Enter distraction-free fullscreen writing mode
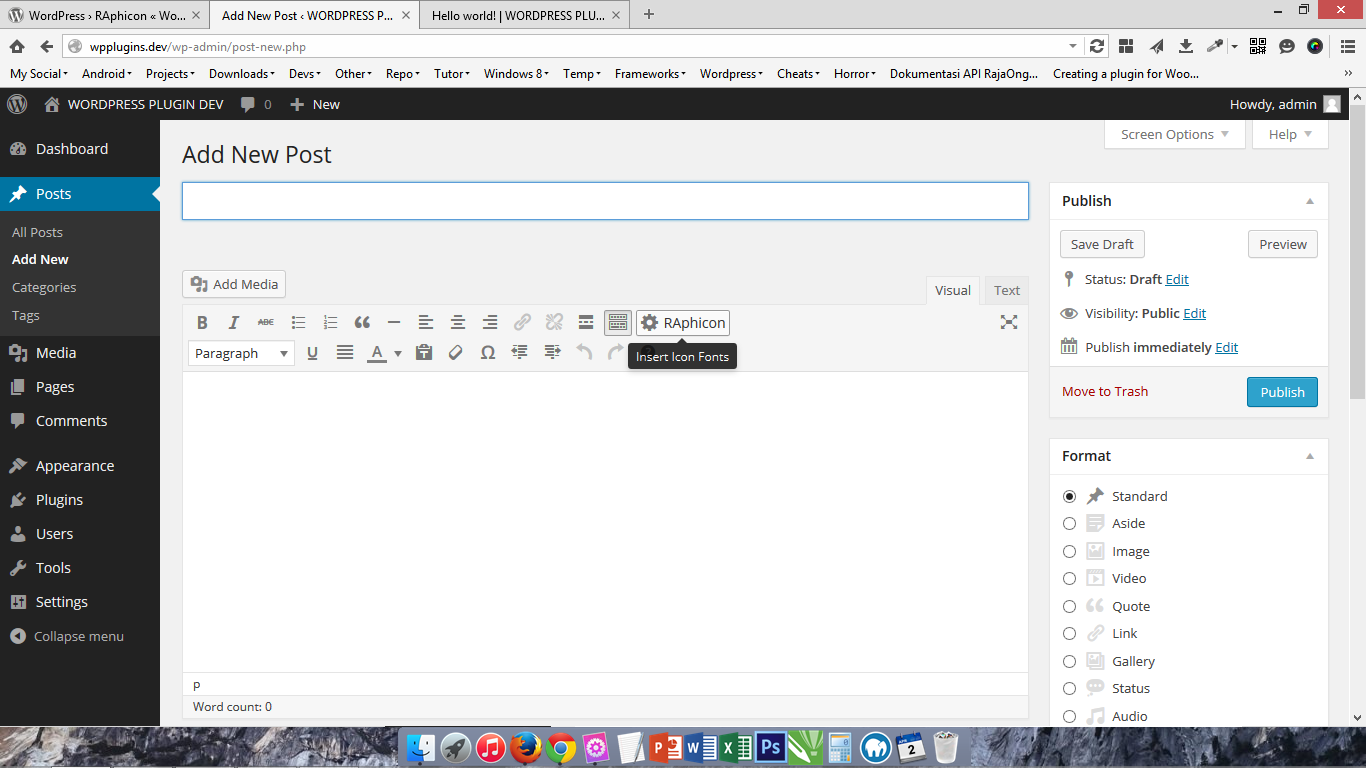The width and height of the screenshot is (1366, 768). pos(1009,322)
